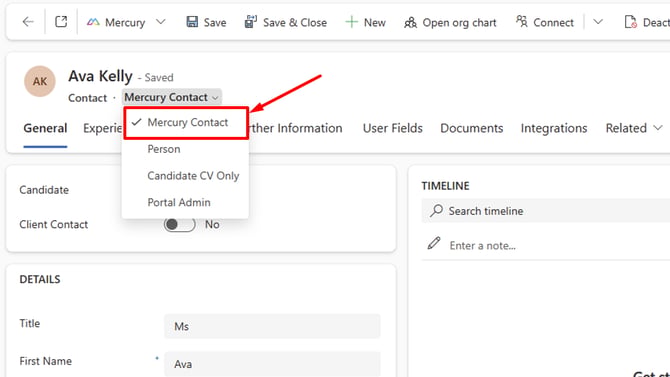Click the Mercury logo icon
The image size is (670, 377).
93,22
